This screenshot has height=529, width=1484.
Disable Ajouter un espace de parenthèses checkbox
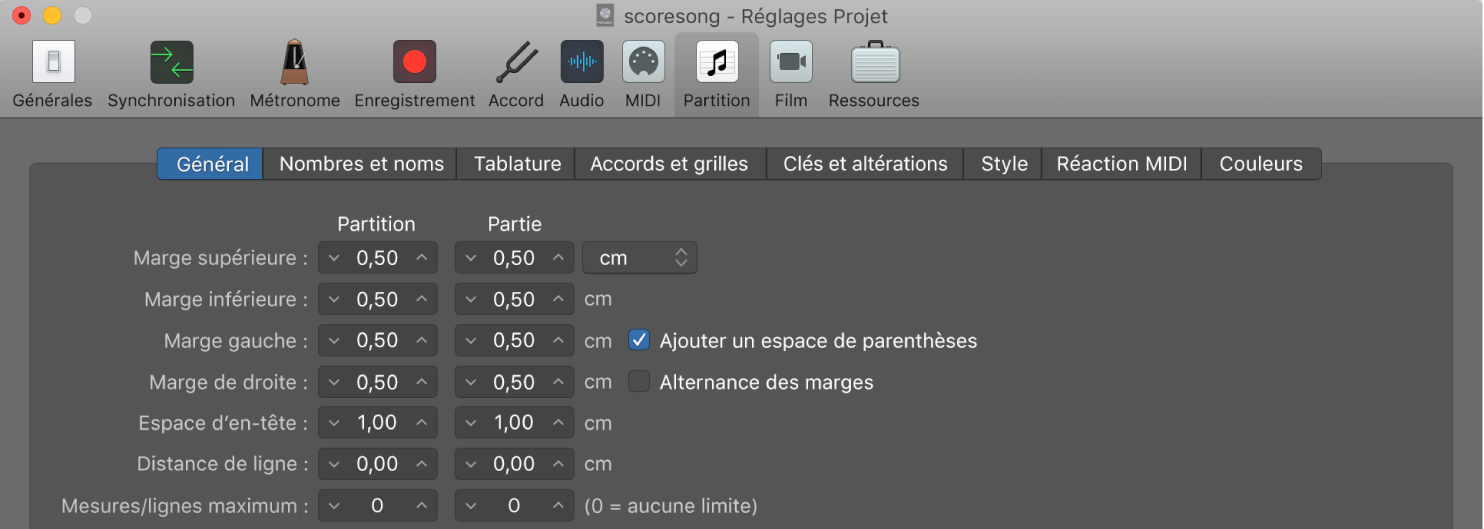coord(639,341)
